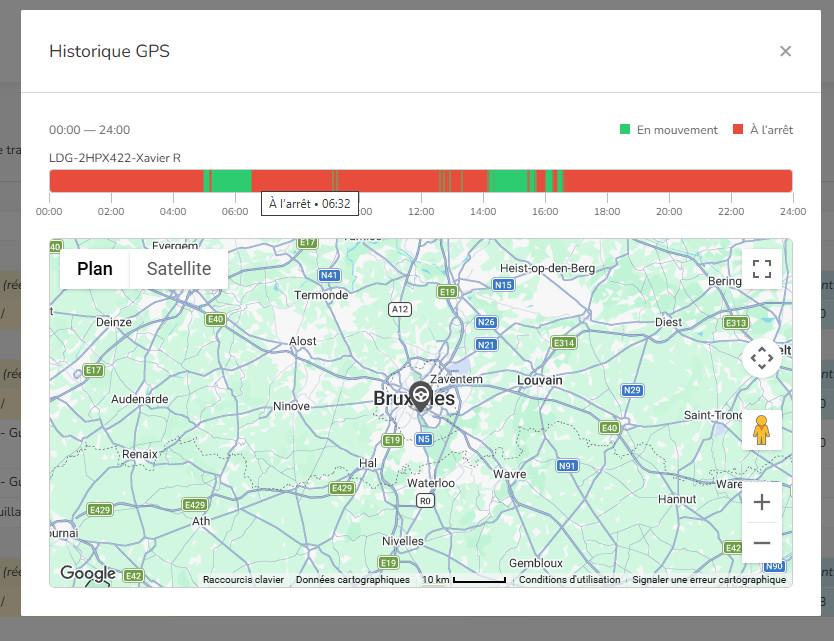The width and height of the screenshot is (834, 641).
Task: Click the Louvain city label
Action: pos(540,380)
